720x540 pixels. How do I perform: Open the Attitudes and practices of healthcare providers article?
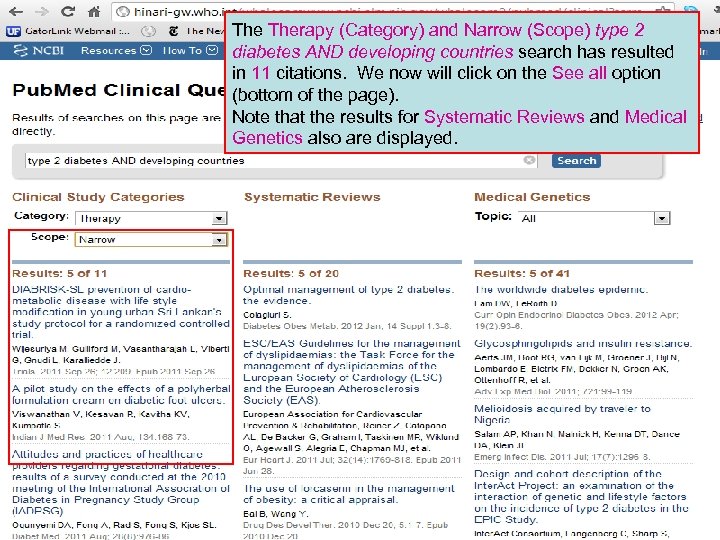(121, 482)
